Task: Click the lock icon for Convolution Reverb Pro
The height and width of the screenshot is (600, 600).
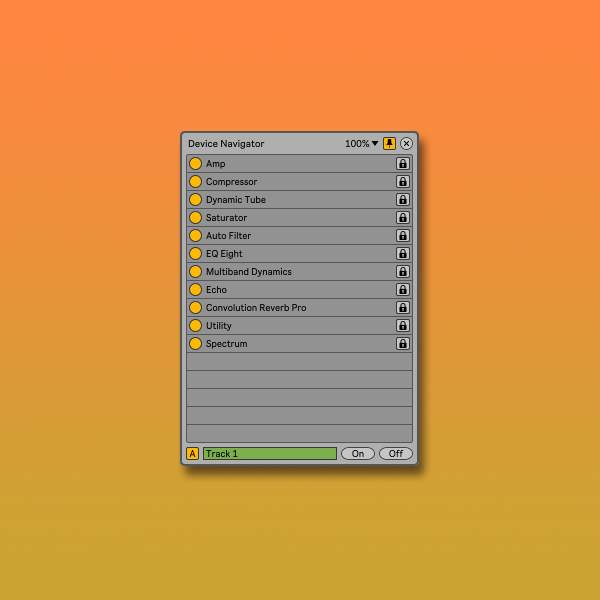Action: click(403, 308)
